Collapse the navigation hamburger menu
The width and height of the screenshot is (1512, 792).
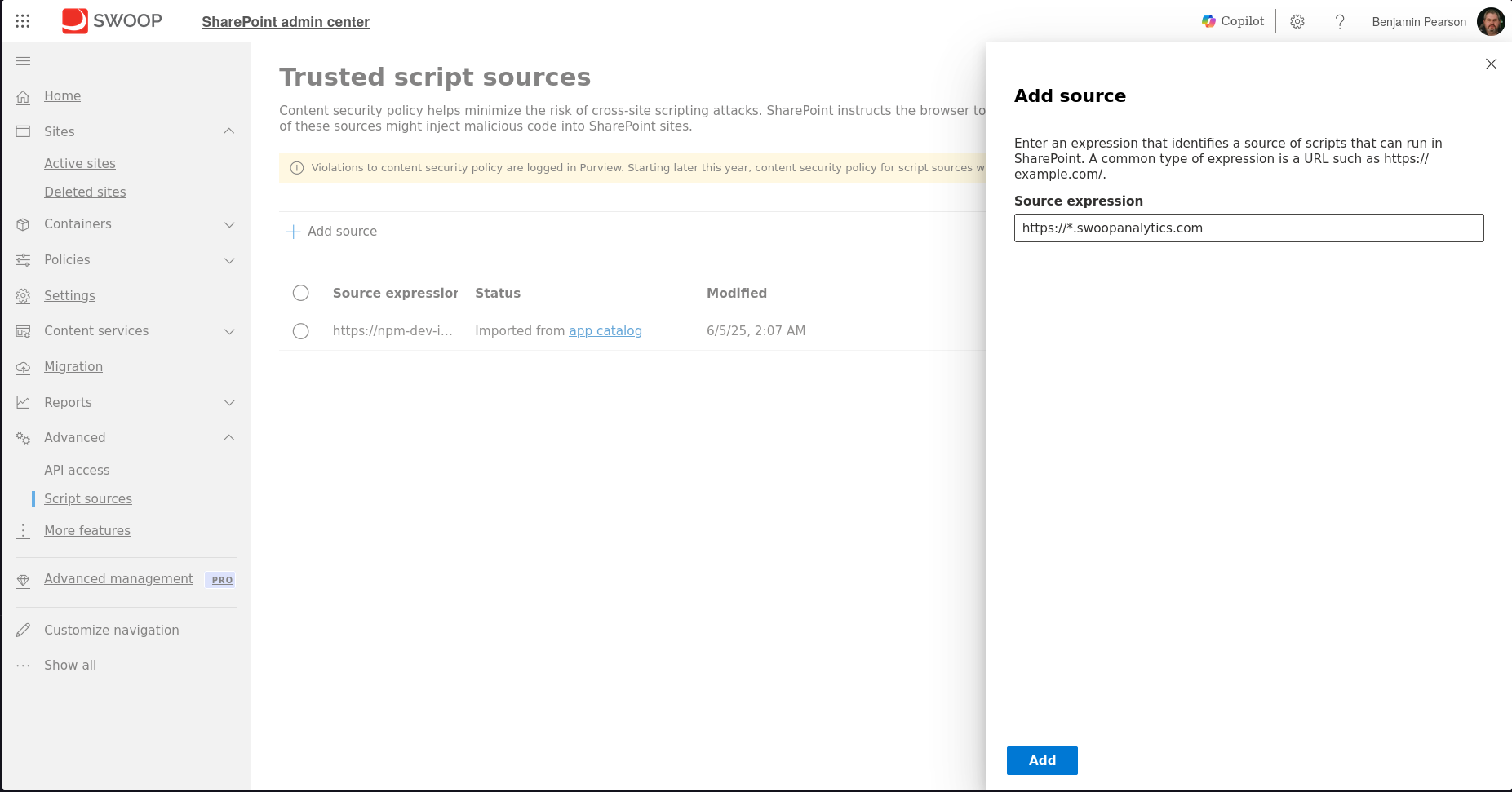23,61
